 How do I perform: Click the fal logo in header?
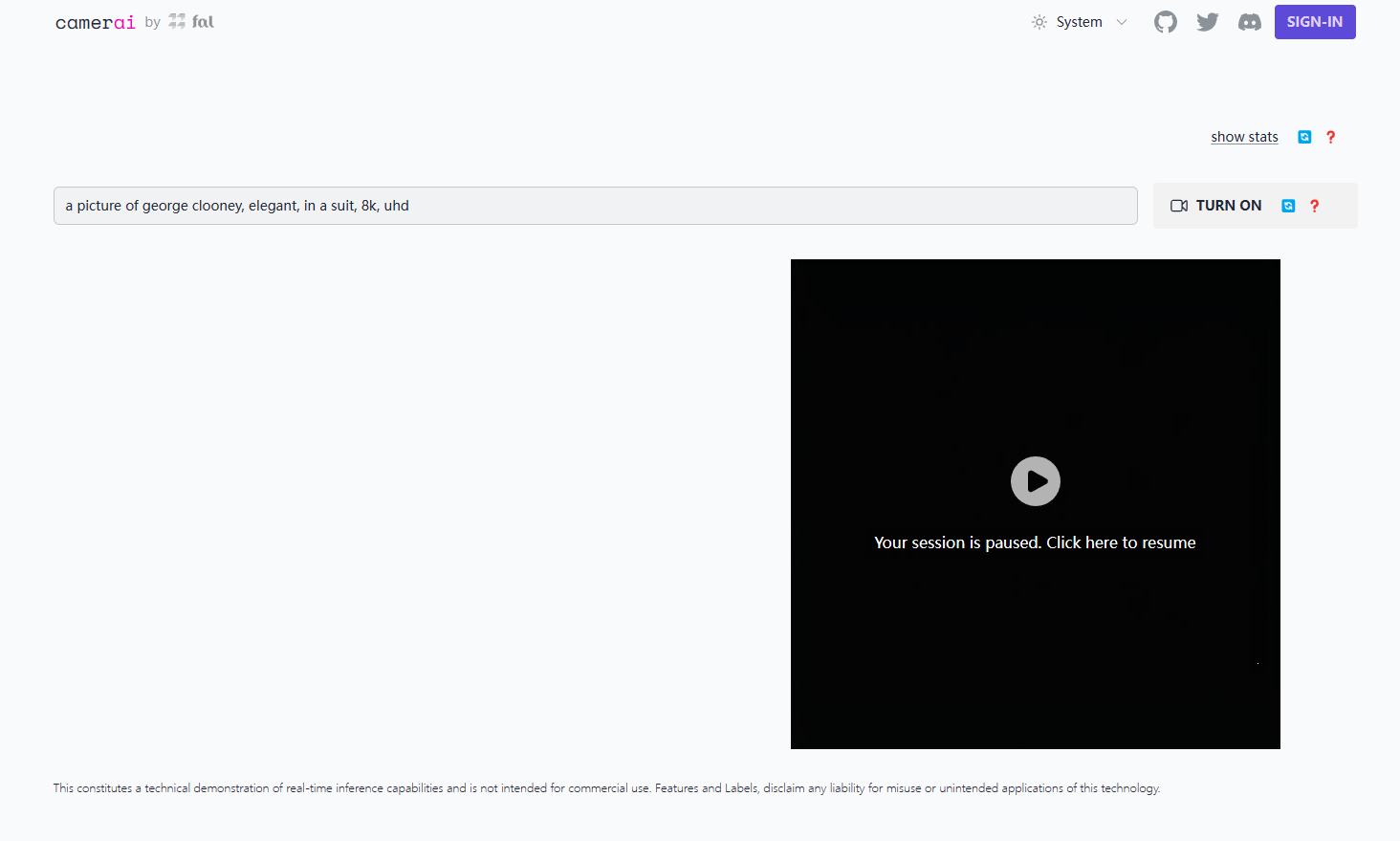click(191, 22)
